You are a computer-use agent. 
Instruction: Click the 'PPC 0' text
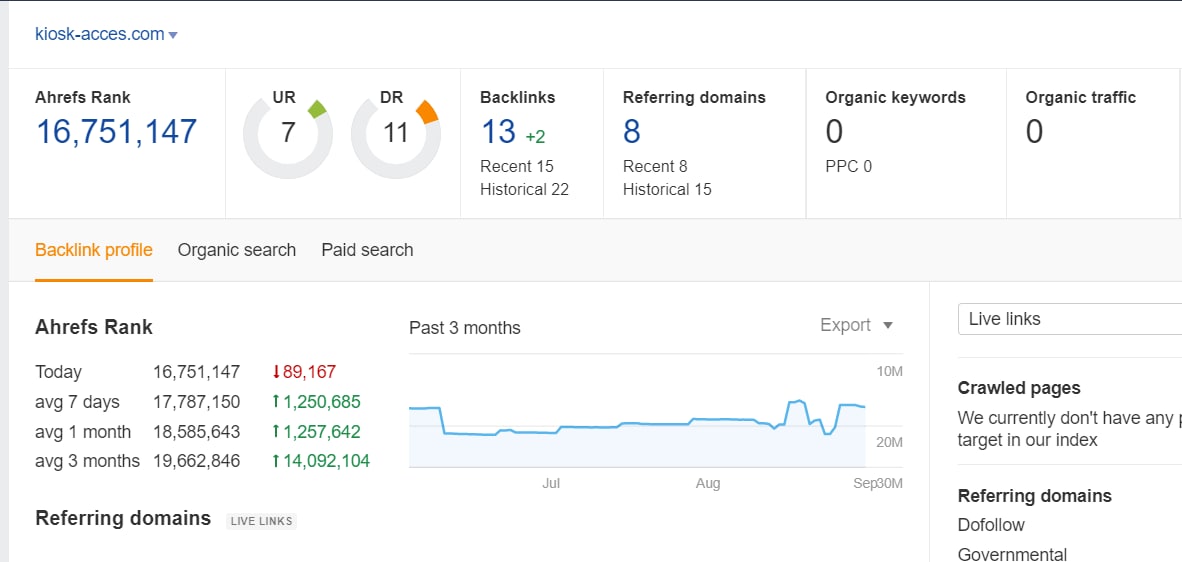coord(849,166)
